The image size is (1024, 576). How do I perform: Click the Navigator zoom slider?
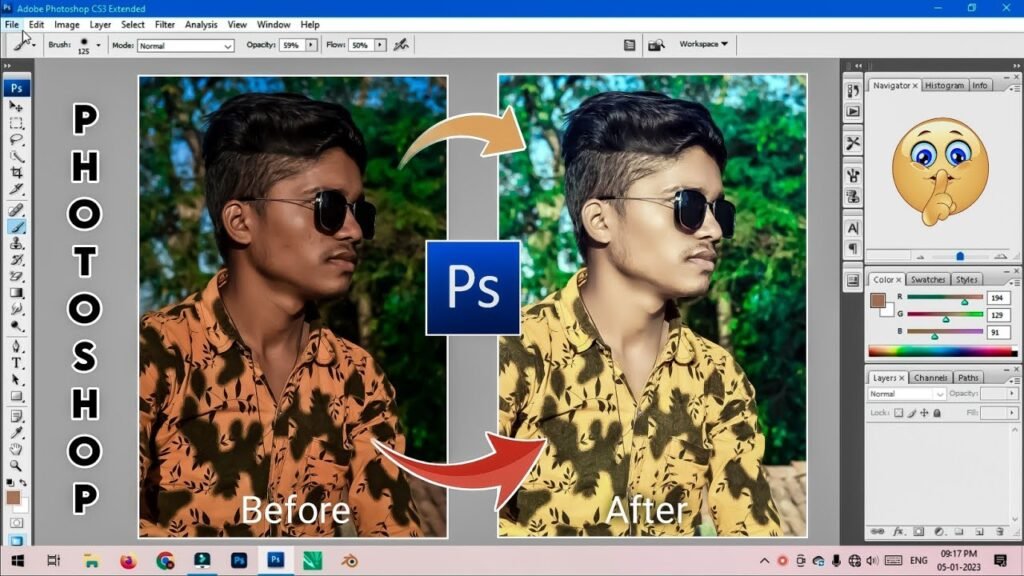960,256
